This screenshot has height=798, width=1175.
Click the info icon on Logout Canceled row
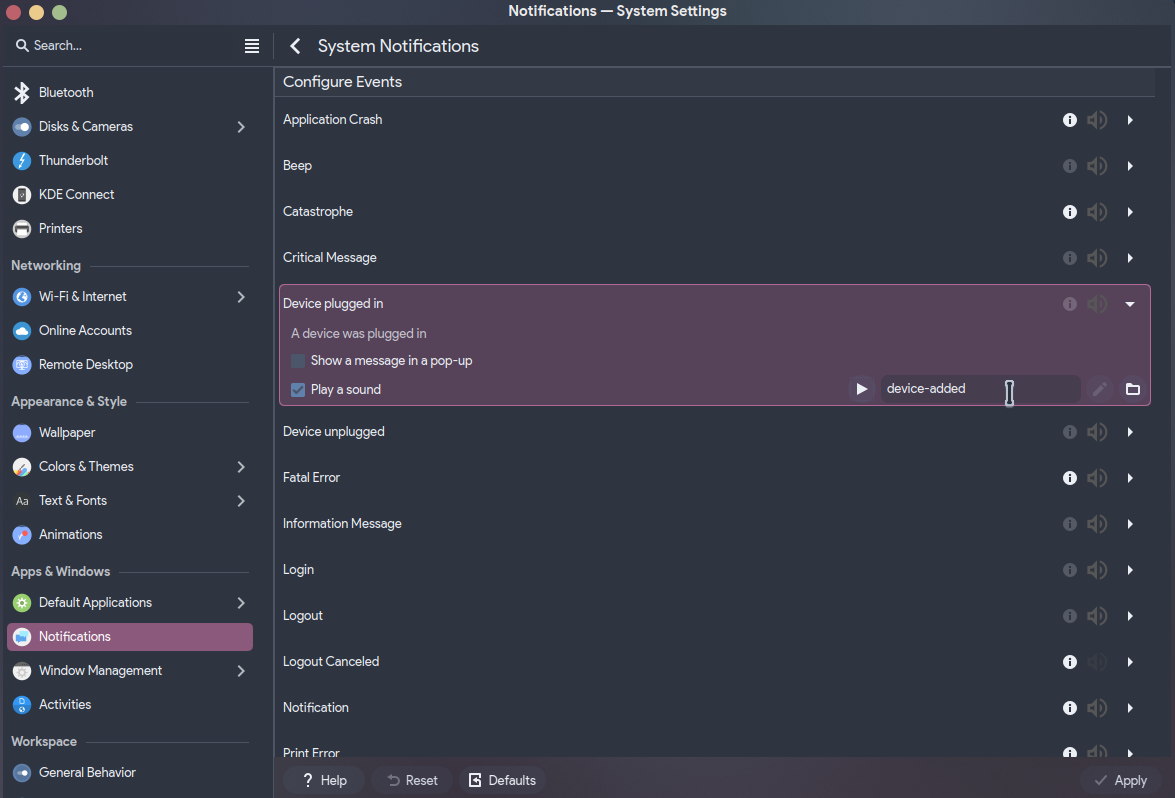tap(1070, 662)
